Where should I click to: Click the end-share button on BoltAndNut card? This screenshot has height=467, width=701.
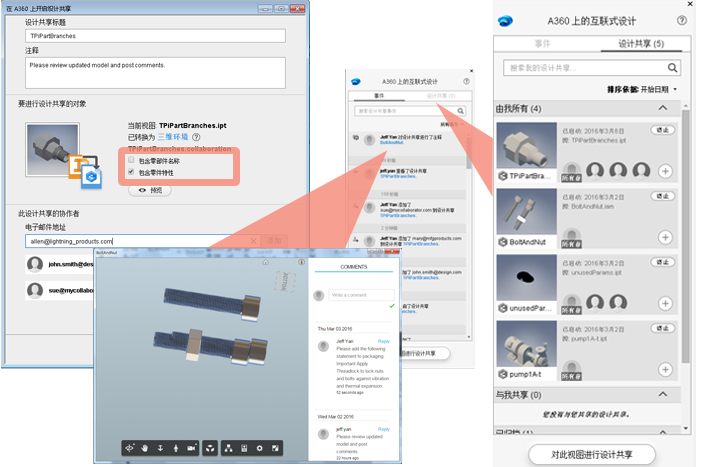tap(663, 196)
